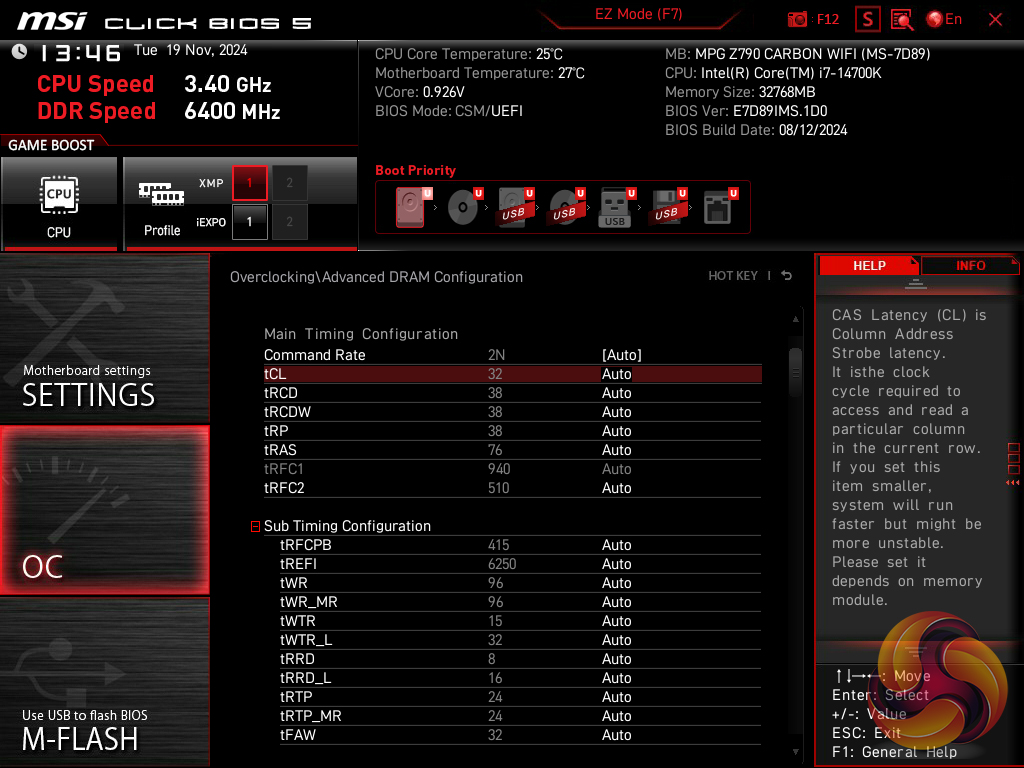
Task: Select the USB optical drive boot icon
Action: pos(566,207)
